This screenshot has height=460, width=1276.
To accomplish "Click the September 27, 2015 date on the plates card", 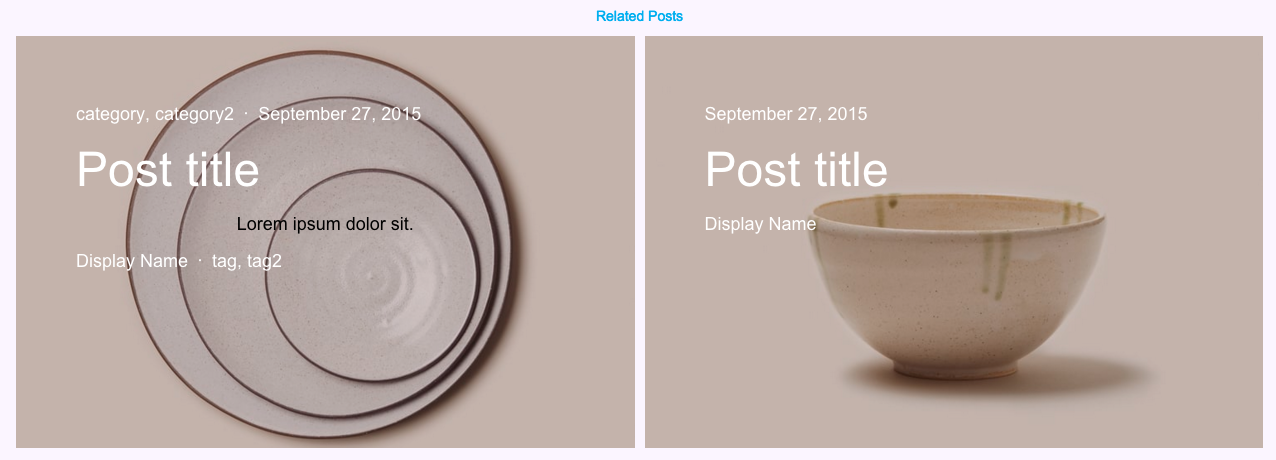I will click(x=339, y=114).
